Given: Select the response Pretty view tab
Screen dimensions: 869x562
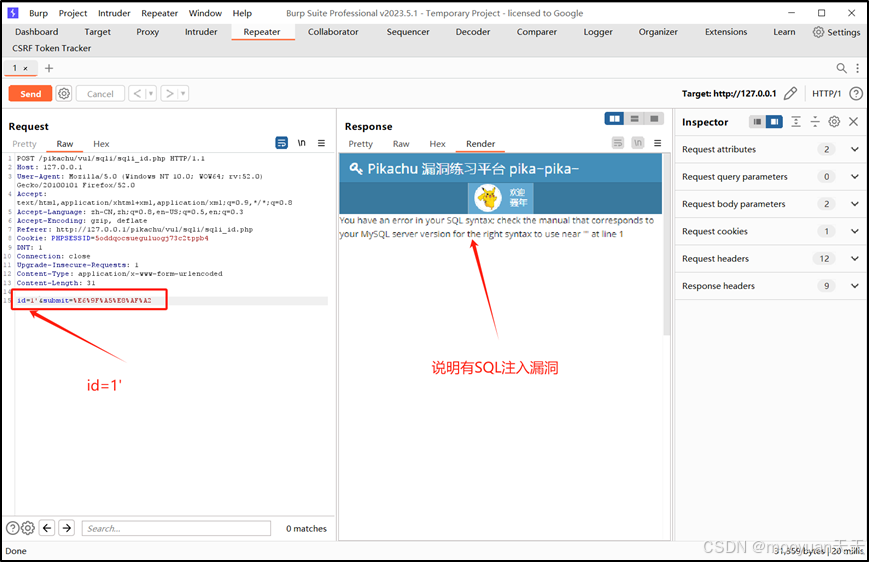Looking at the screenshot, I should pos(360,144).
